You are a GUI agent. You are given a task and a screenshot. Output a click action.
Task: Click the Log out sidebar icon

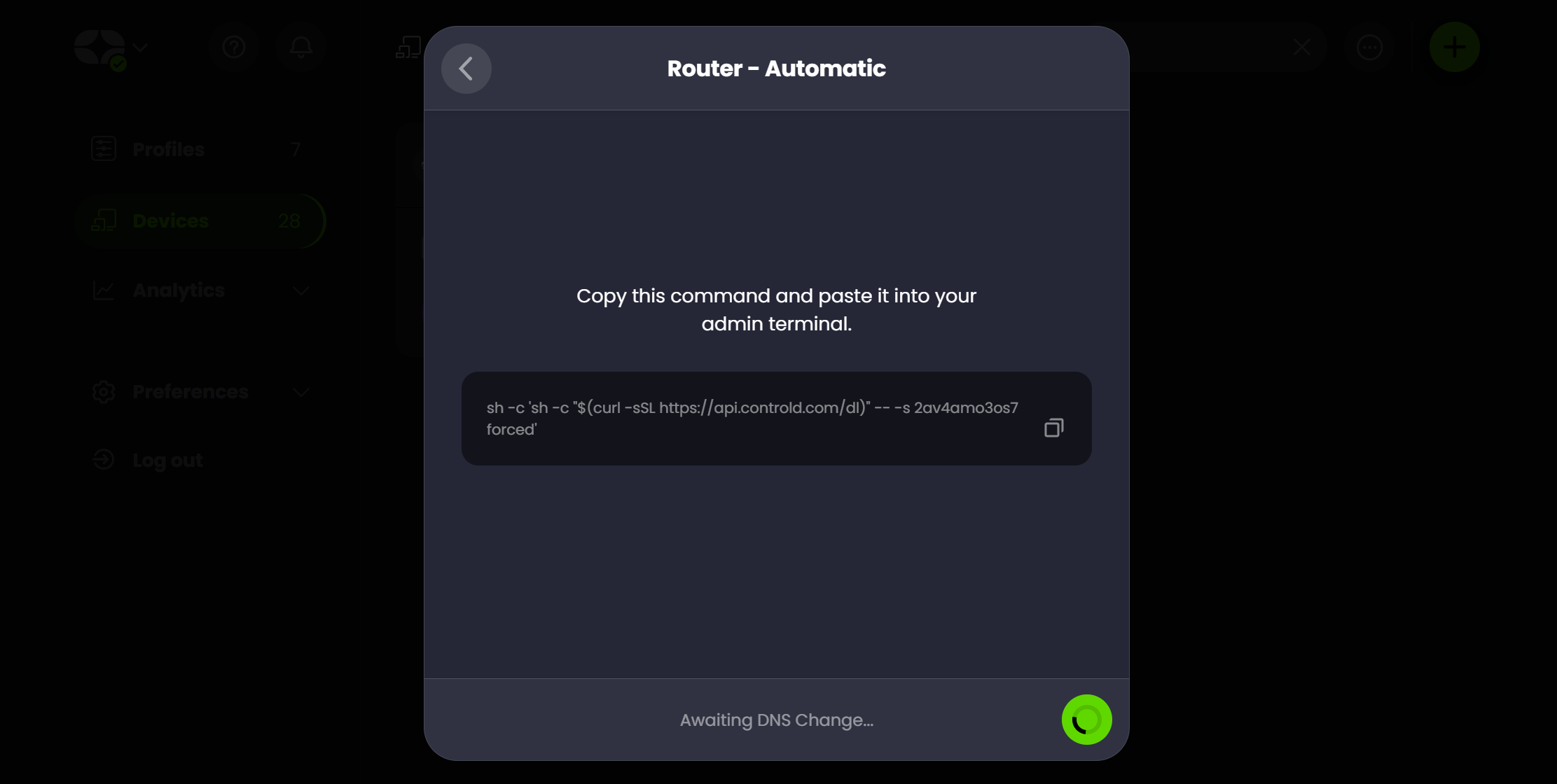(x=102, y=459)
